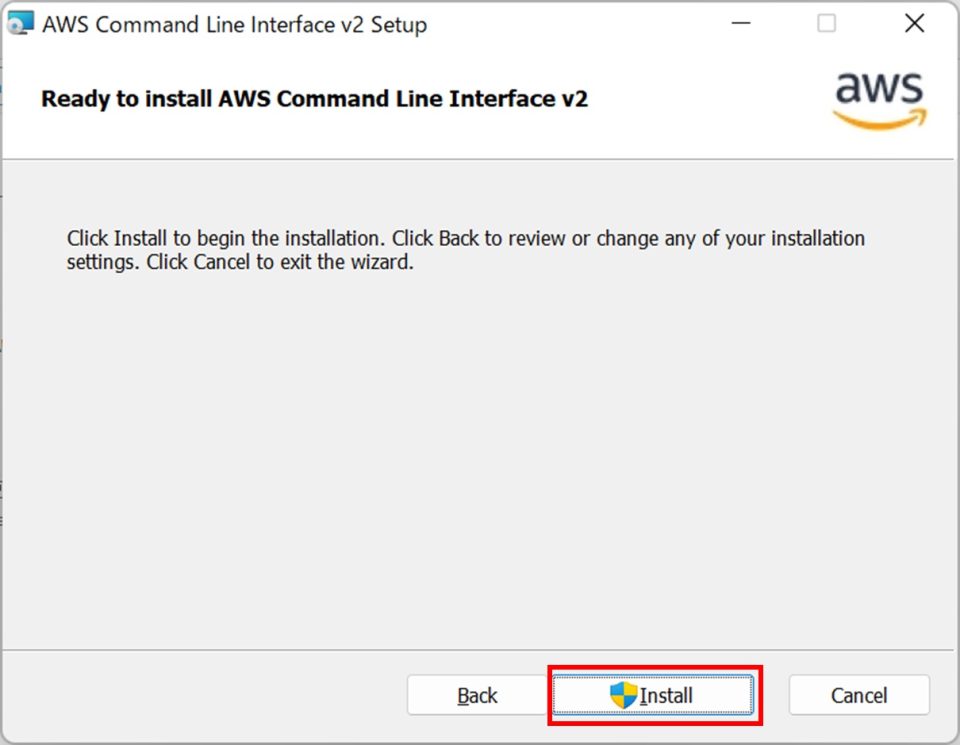Click the "AWS Command Line Interface v2 Setup" title
Viewport: 960px width, 745px height.
[234, 25]
